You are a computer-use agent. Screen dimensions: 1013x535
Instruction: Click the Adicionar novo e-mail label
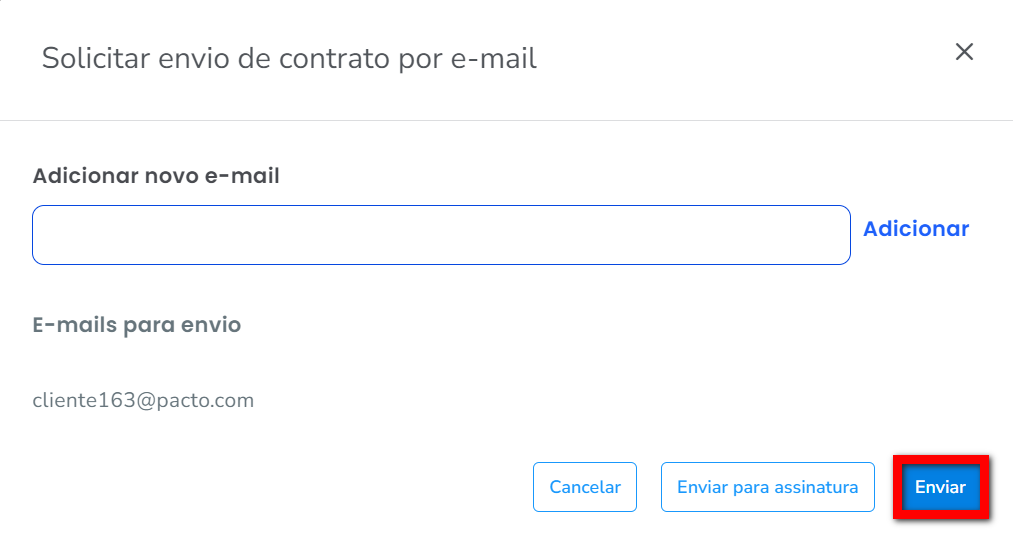coord(156,176)
